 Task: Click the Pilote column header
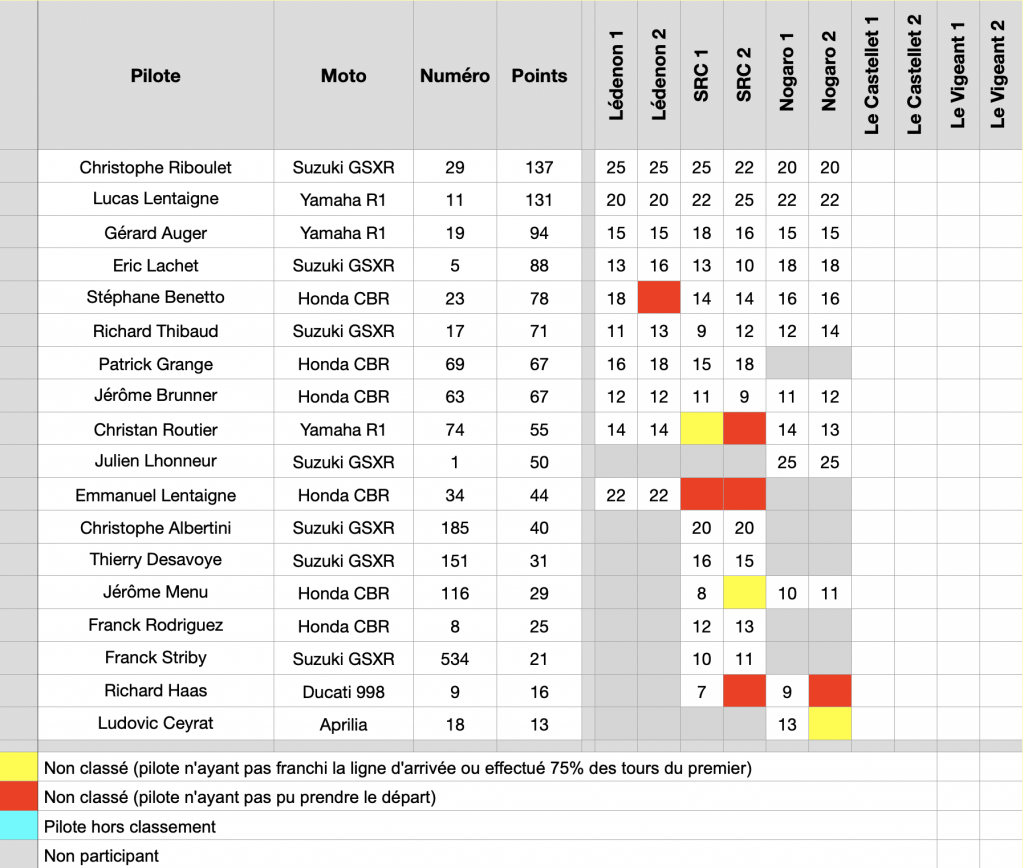[155, 76]
